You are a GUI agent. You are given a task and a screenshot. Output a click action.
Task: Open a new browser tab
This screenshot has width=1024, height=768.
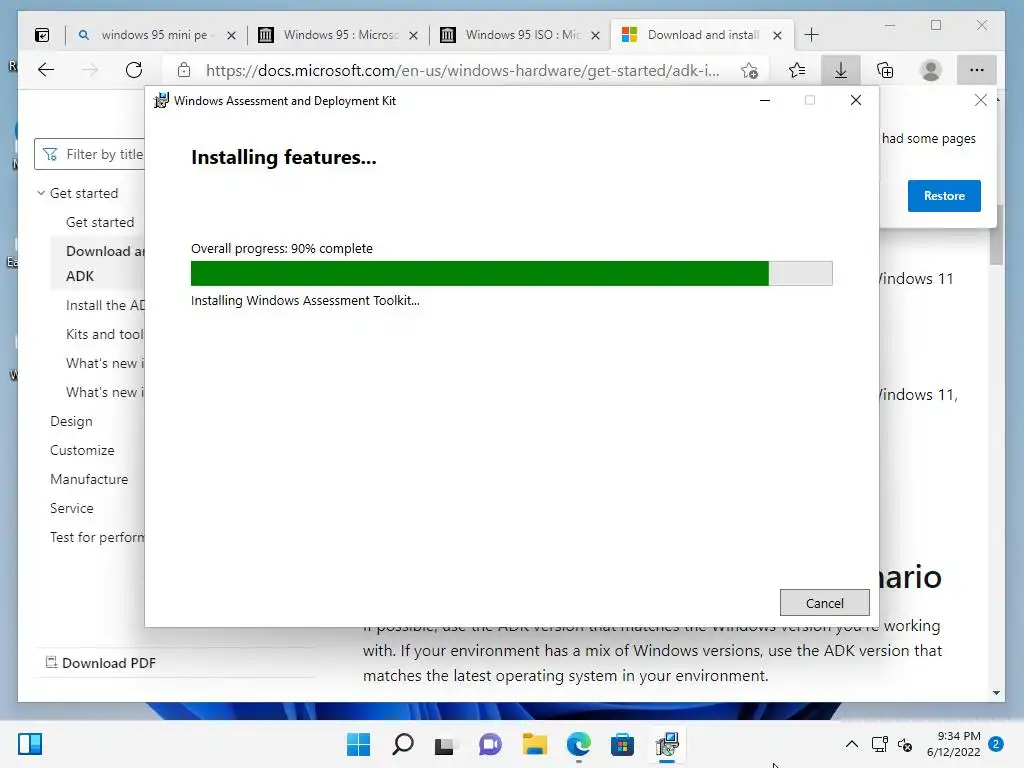811,35
